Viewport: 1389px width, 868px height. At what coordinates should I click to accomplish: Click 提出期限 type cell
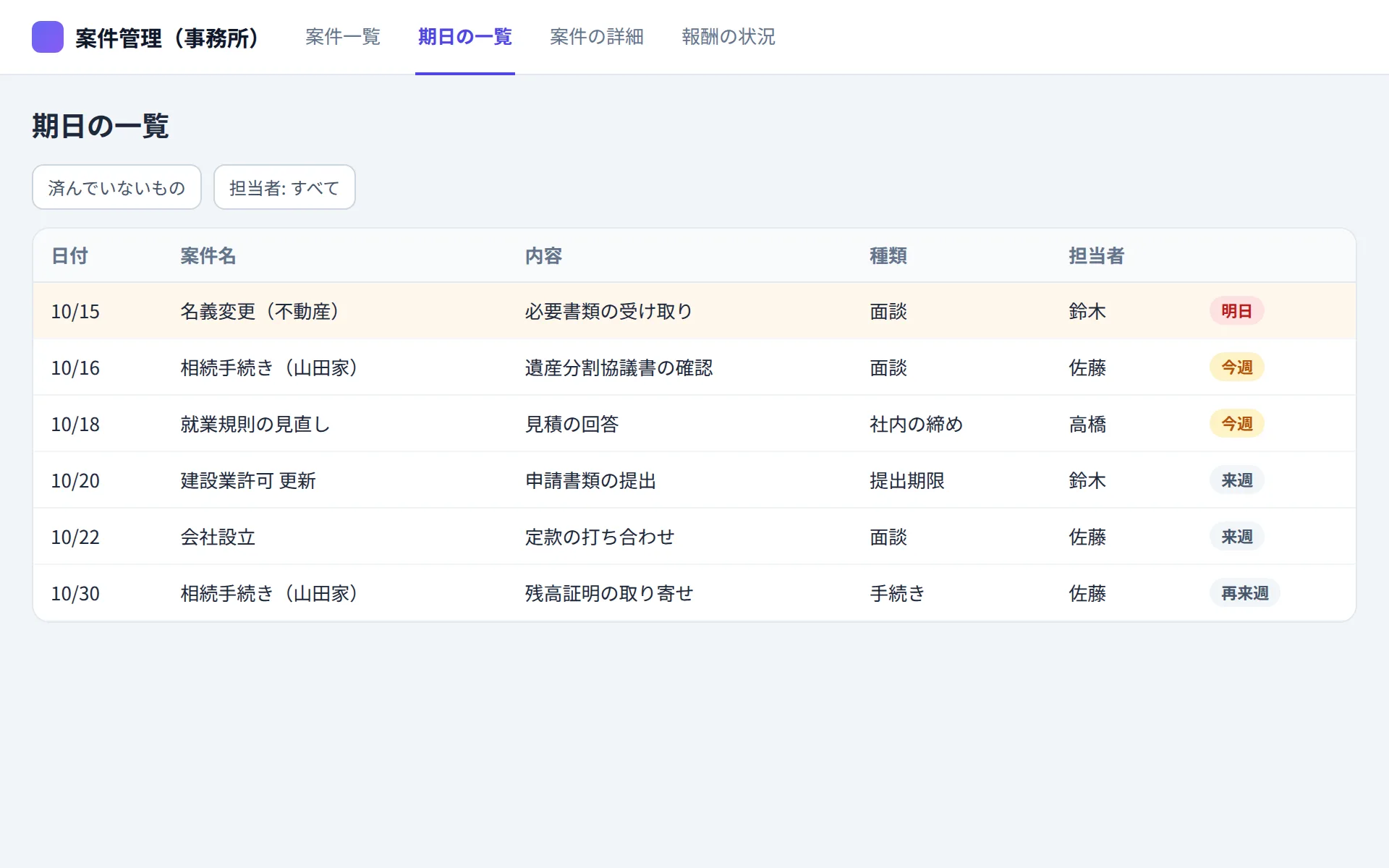tap(907, 481)
